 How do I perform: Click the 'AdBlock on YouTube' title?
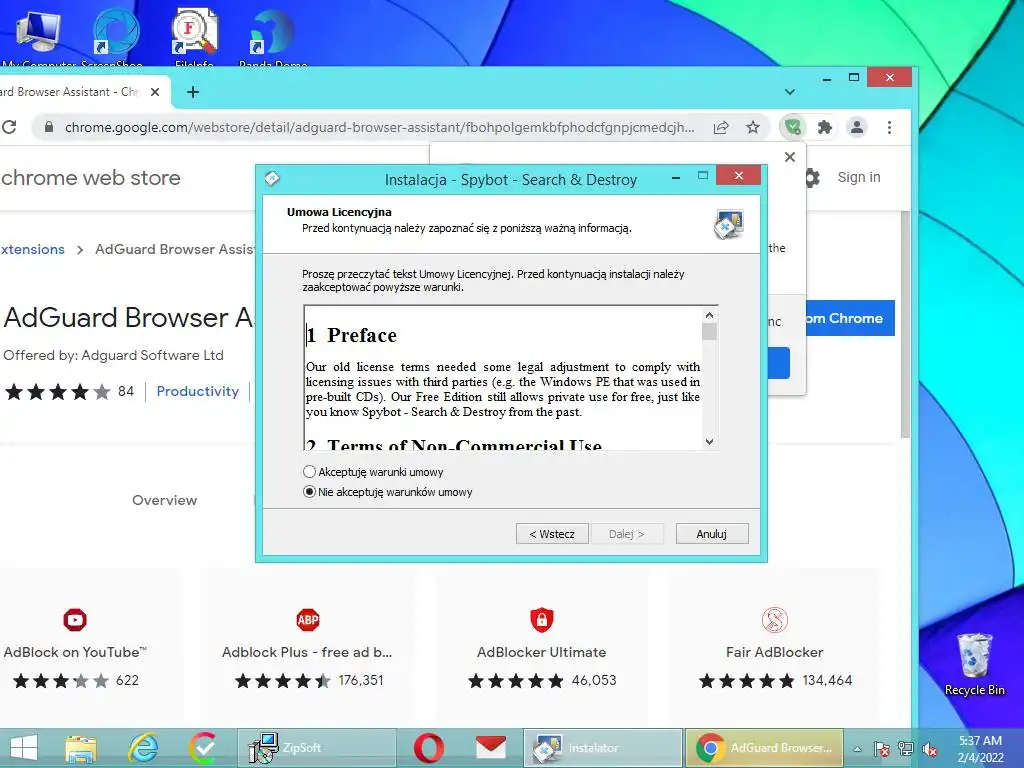coord(75,652)
